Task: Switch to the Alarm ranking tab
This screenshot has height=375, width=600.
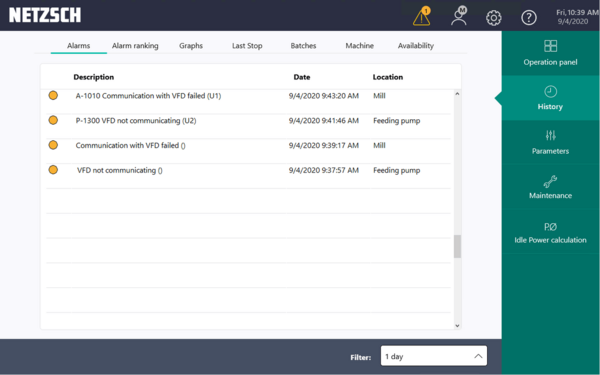Action: click(x=135, y=46)
